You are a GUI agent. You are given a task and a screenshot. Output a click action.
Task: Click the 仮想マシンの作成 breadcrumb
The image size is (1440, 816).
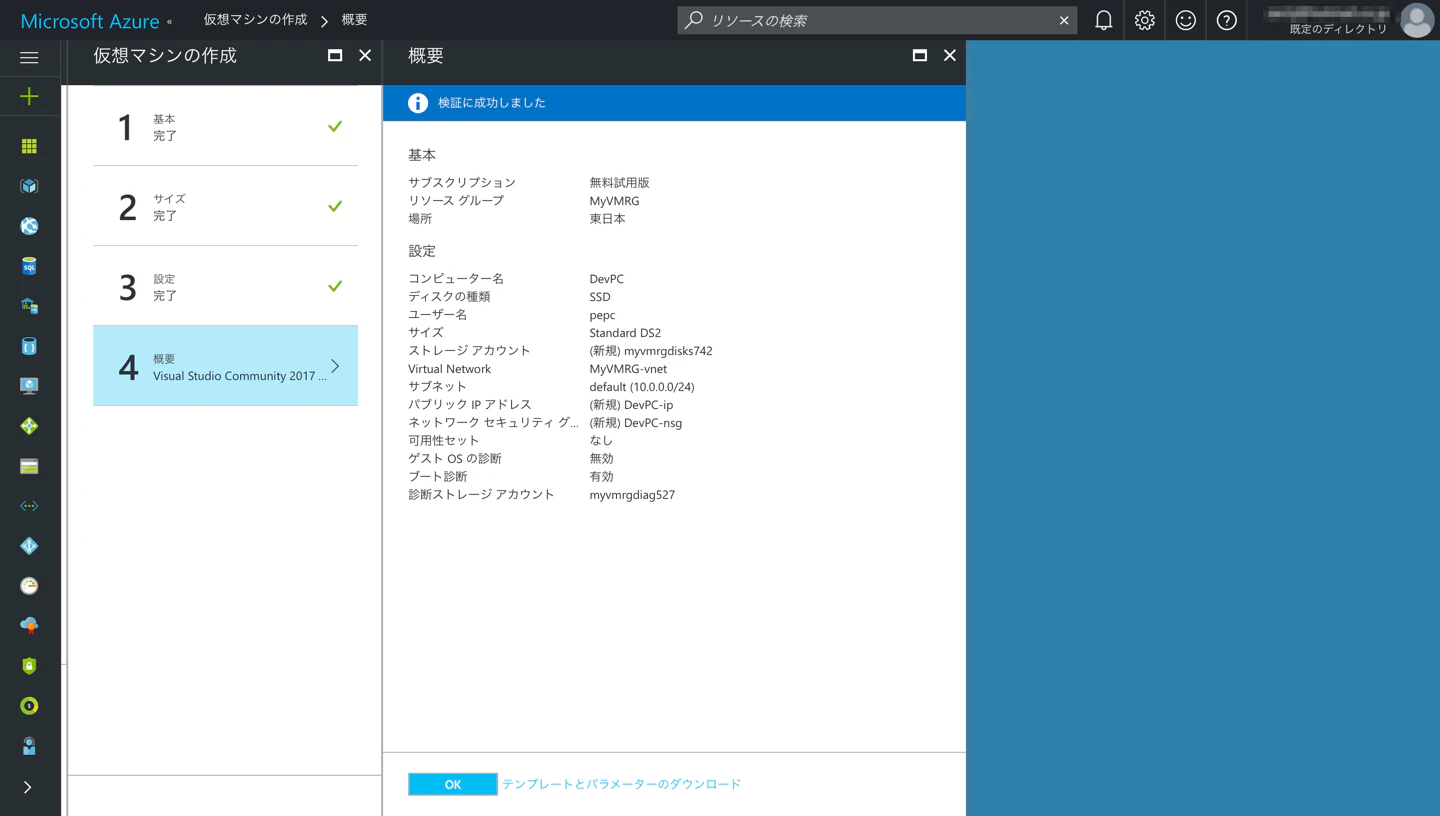255,20
